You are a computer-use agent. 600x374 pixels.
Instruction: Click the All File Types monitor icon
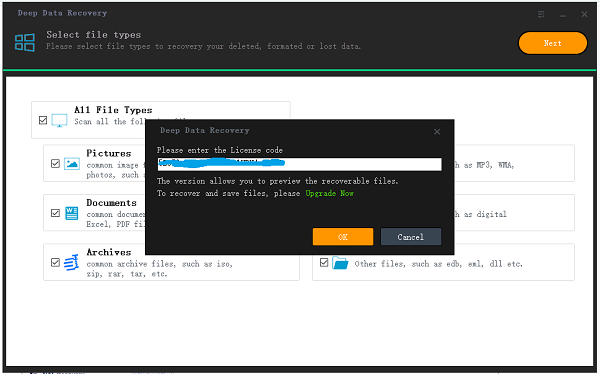point(59,121)
